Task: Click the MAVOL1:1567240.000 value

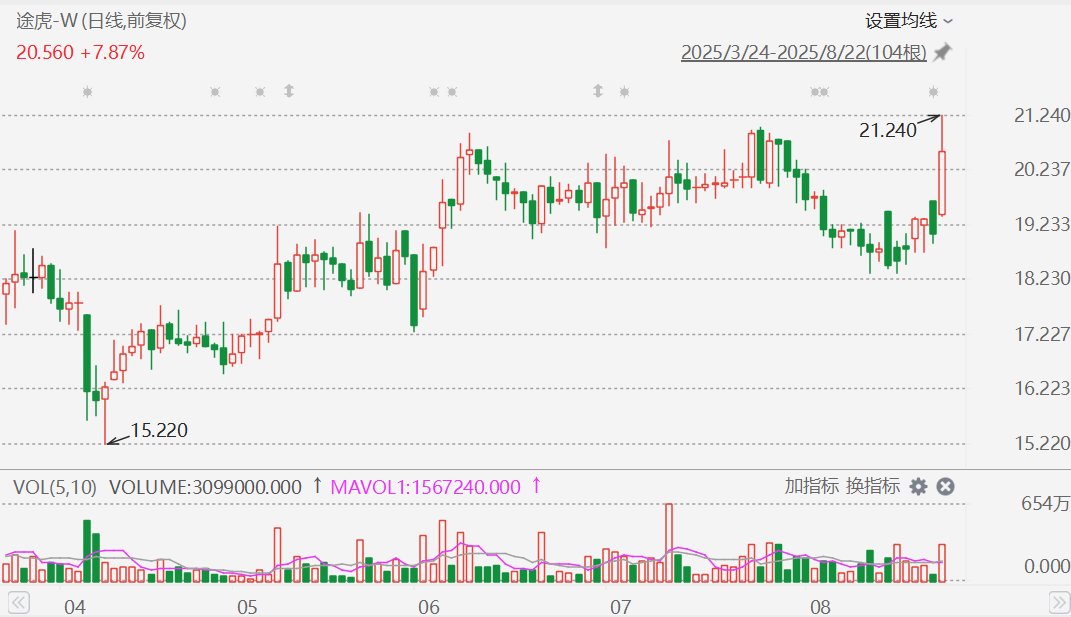Action: (x=426, y=487)
